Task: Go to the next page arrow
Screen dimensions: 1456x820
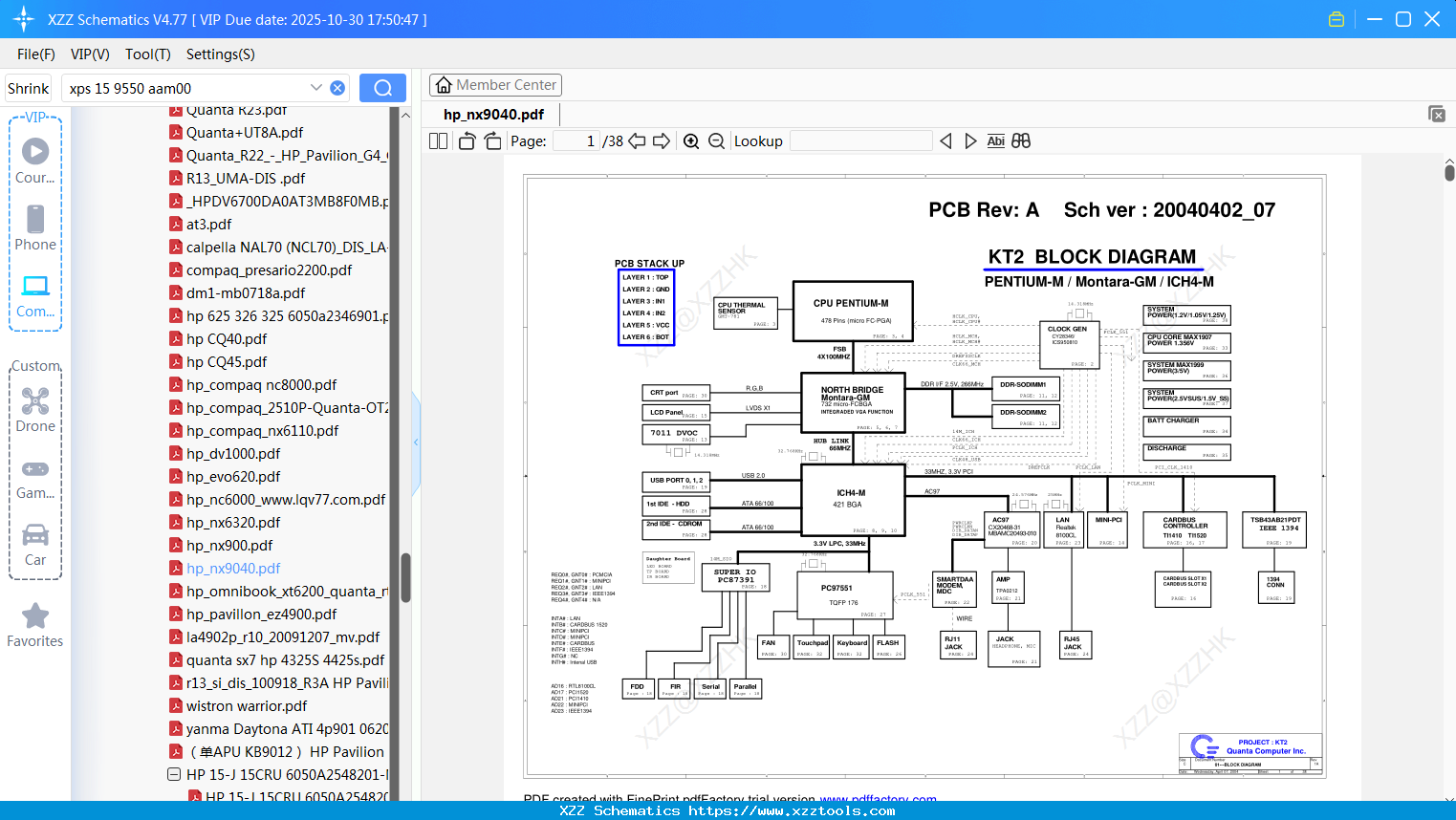Action: tap(662, 140)
